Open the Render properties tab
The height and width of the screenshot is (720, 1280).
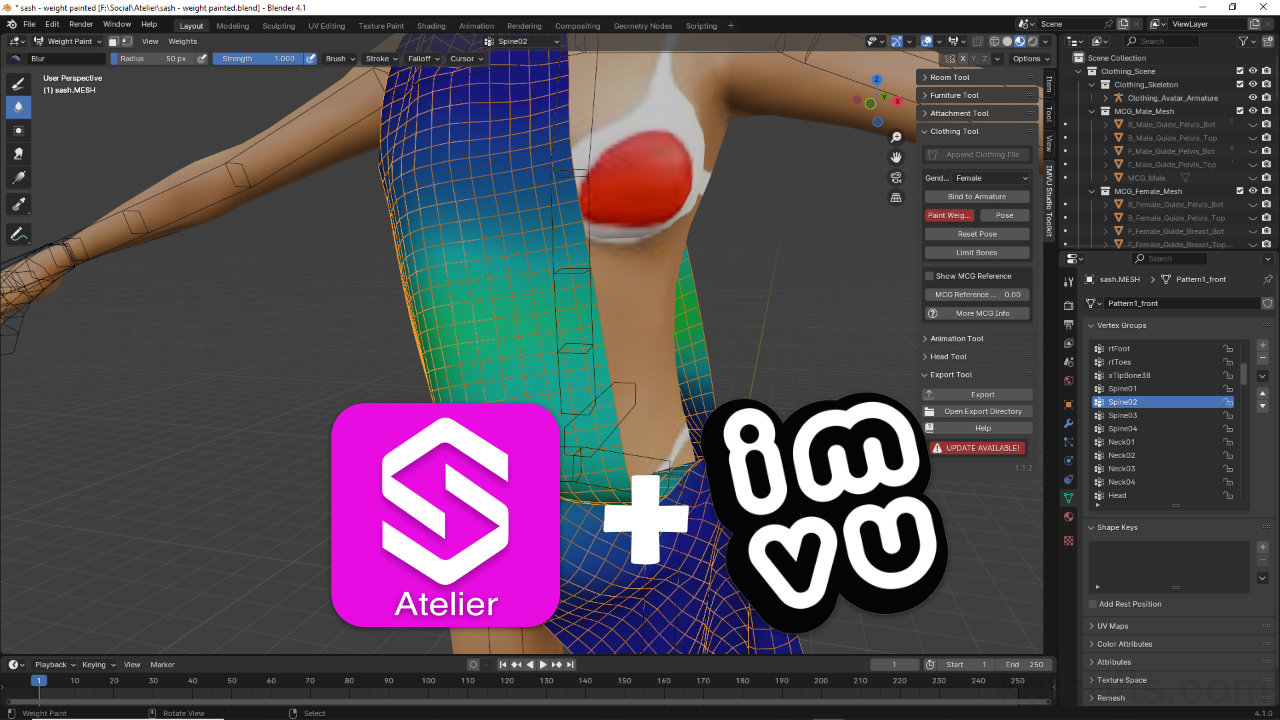[x=1068, y=305]
